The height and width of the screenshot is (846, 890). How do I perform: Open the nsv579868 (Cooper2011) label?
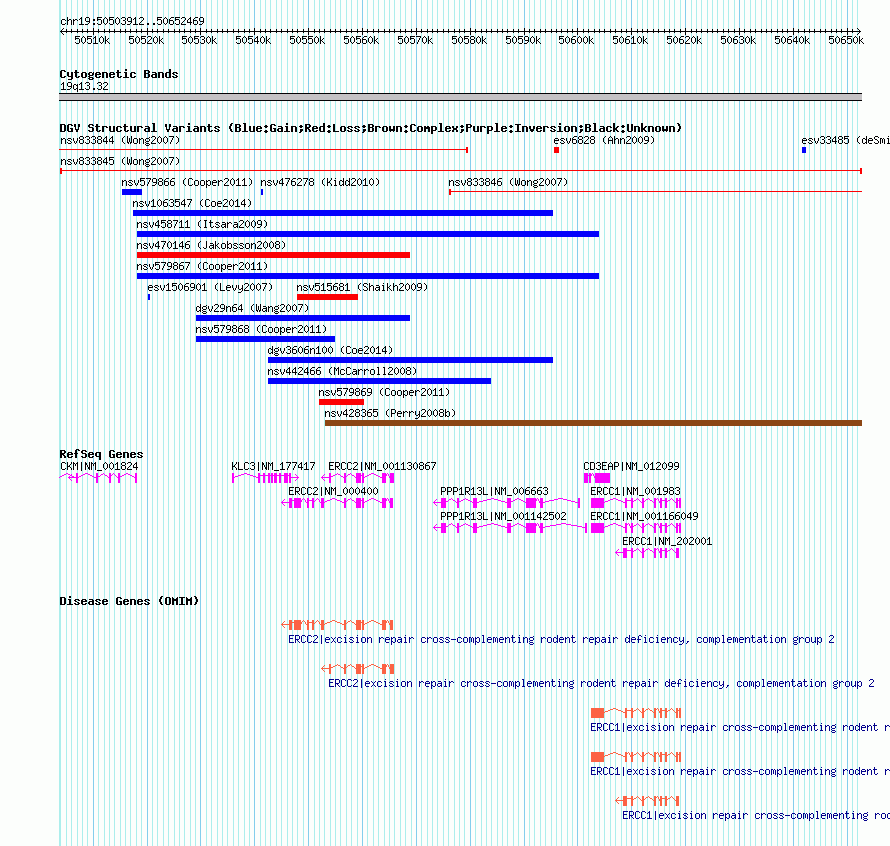261,329
